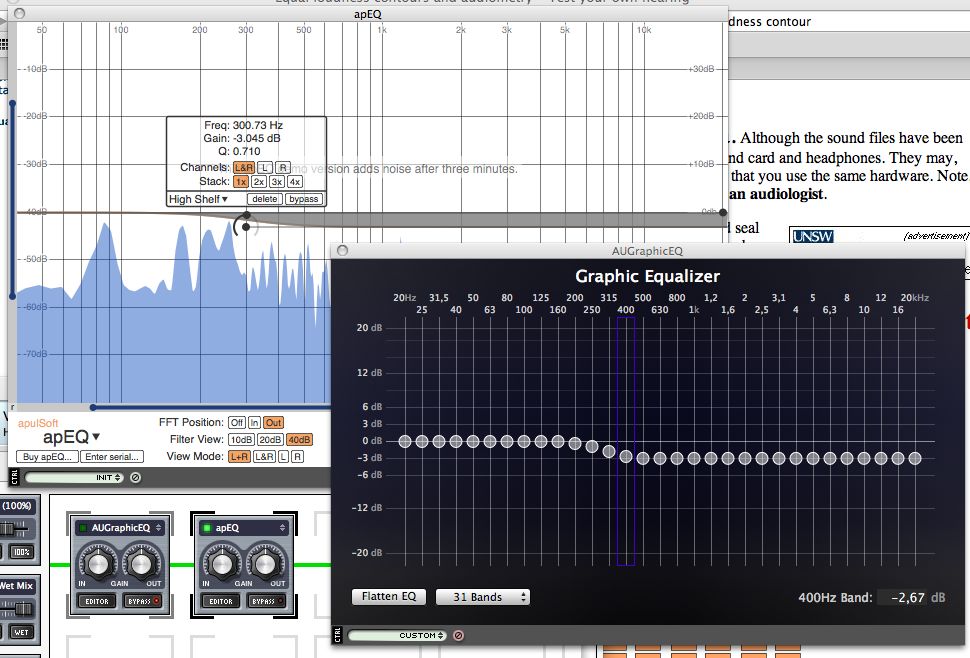Set FFT Position to Out
The width and height of the screenshot is (970, 658).
(x=273, y=422)
